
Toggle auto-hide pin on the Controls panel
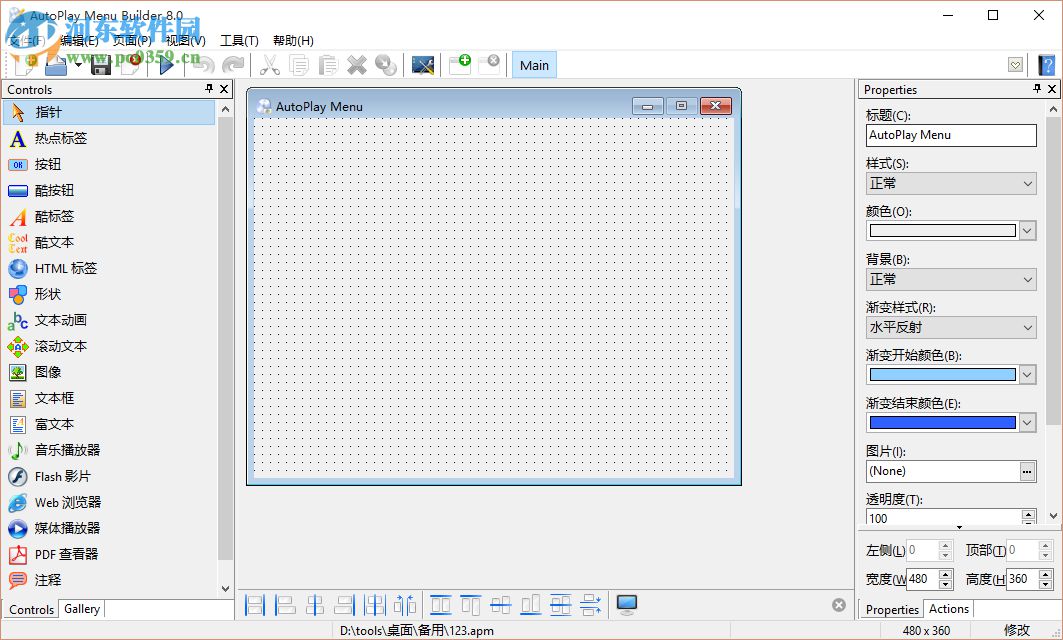pyautogui.click(x=210, y=89)
